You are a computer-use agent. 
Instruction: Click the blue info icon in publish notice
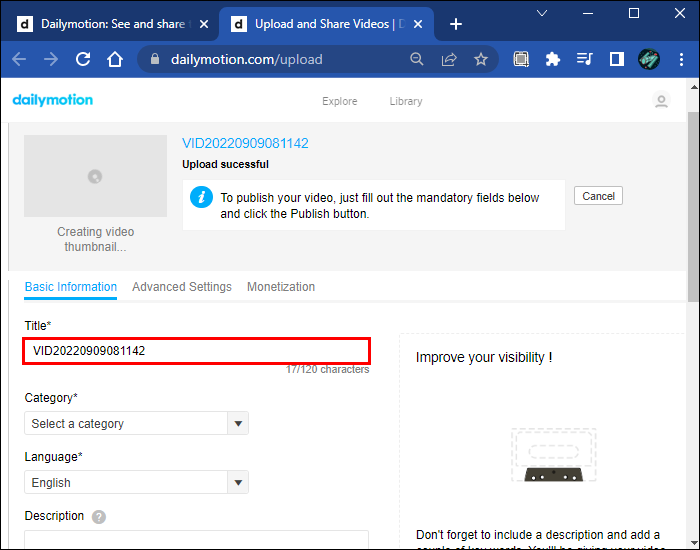tap(201, 197)
